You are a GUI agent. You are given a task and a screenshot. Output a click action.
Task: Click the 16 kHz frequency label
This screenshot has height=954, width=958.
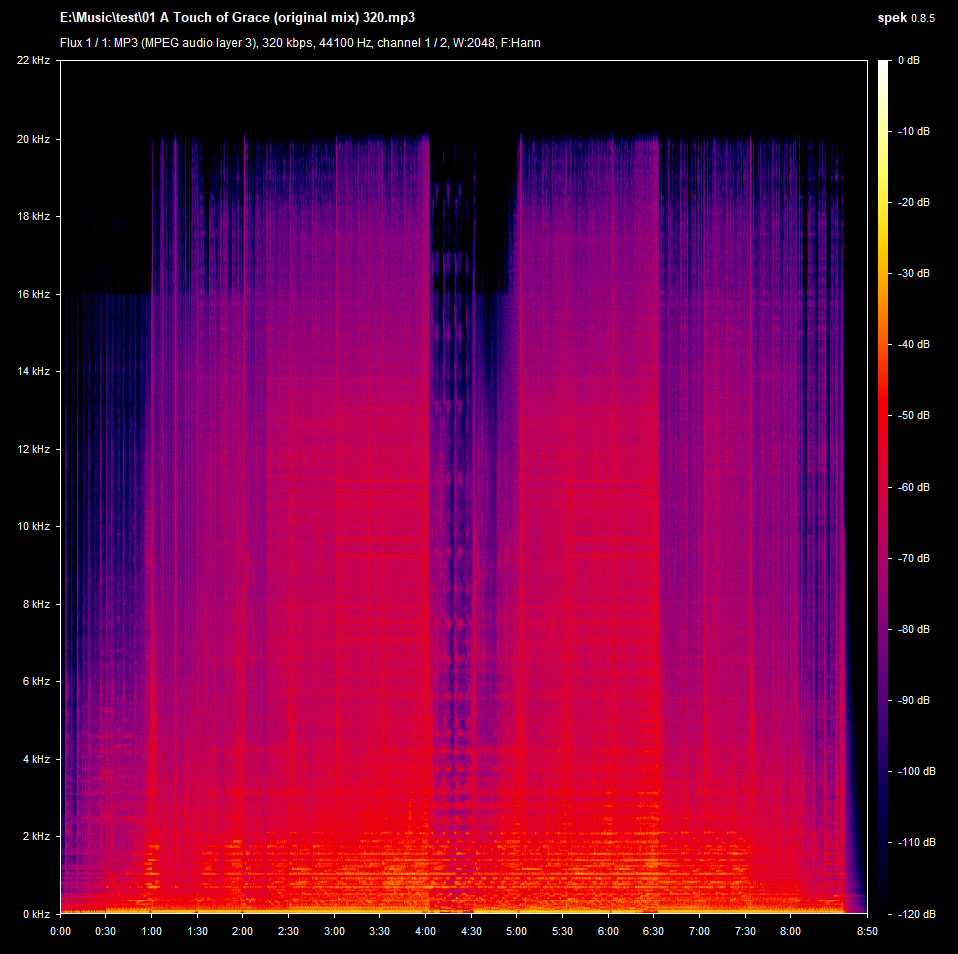click(x=32, y=294)
